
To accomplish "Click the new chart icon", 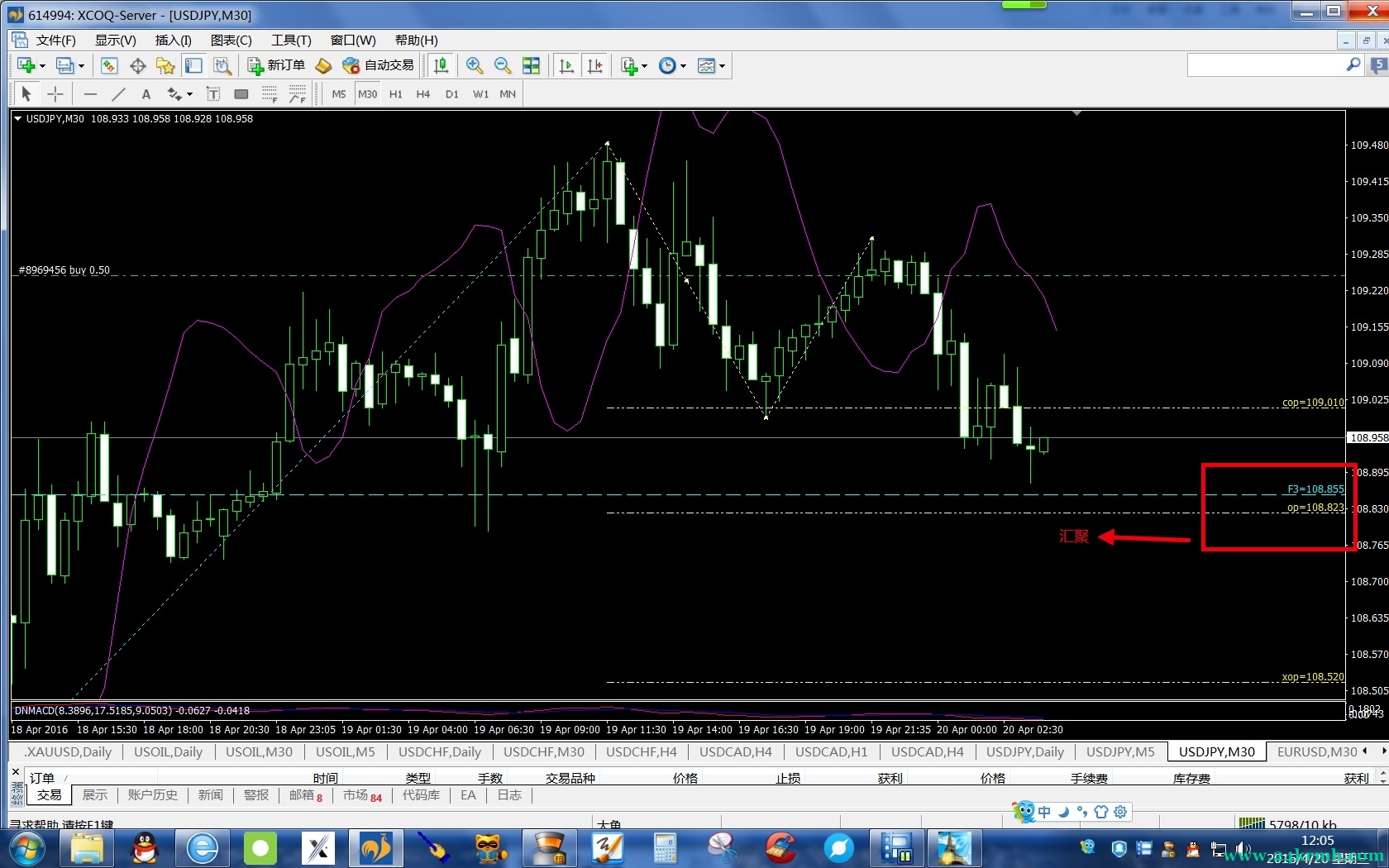I will tap(26, 65).
